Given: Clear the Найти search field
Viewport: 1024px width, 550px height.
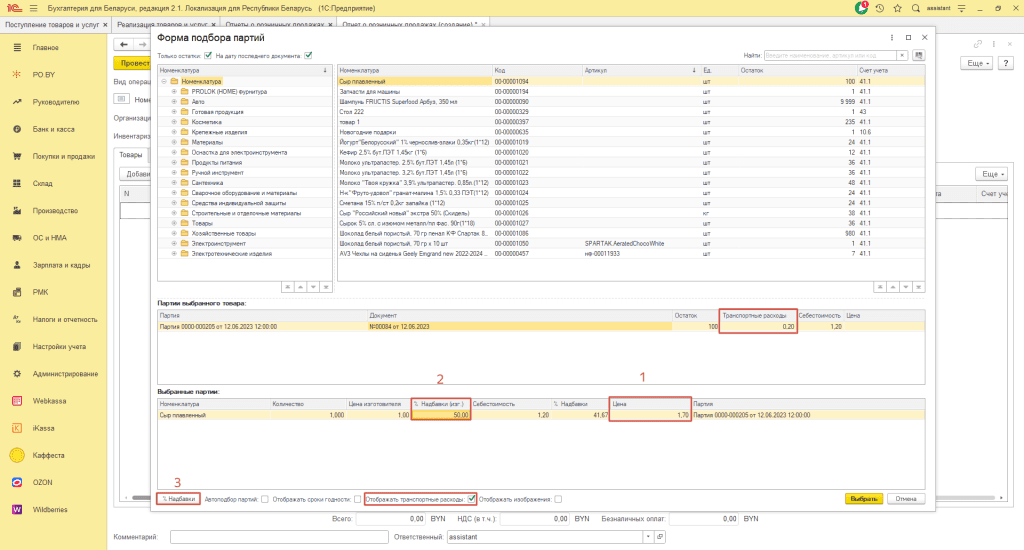Looking at the screenshot, I should [902, 56].
